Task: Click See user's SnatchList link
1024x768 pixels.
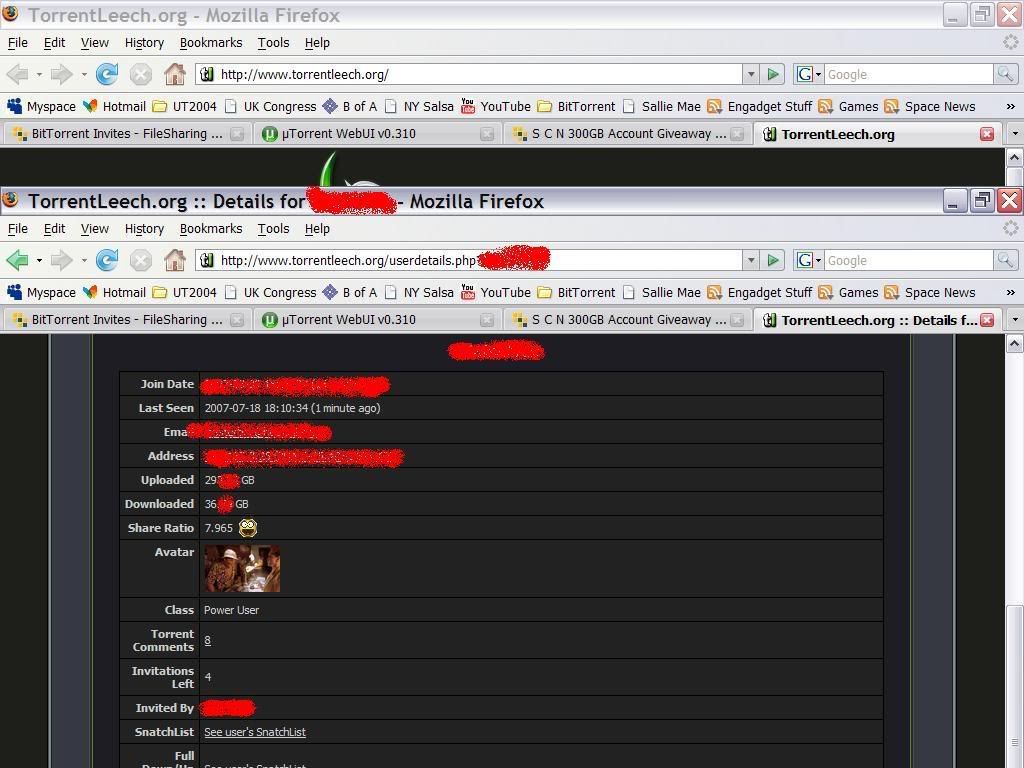Action: [x=255, y=732]
